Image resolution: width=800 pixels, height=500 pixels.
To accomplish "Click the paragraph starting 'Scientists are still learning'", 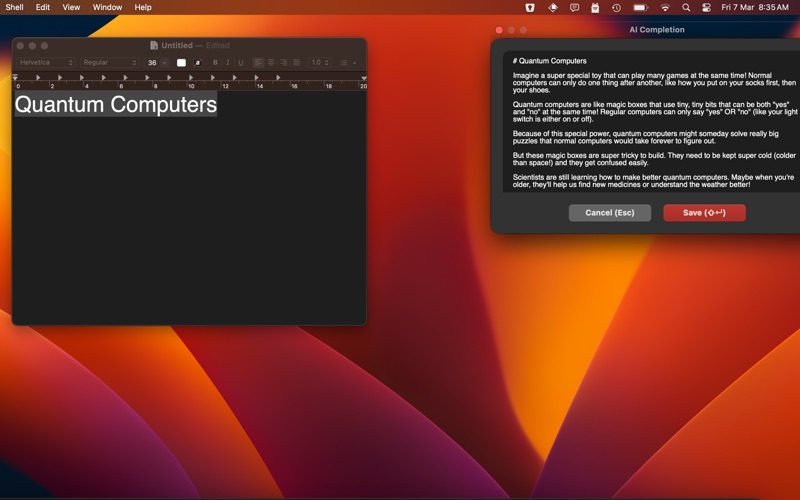I will click(x=653, y=181).
